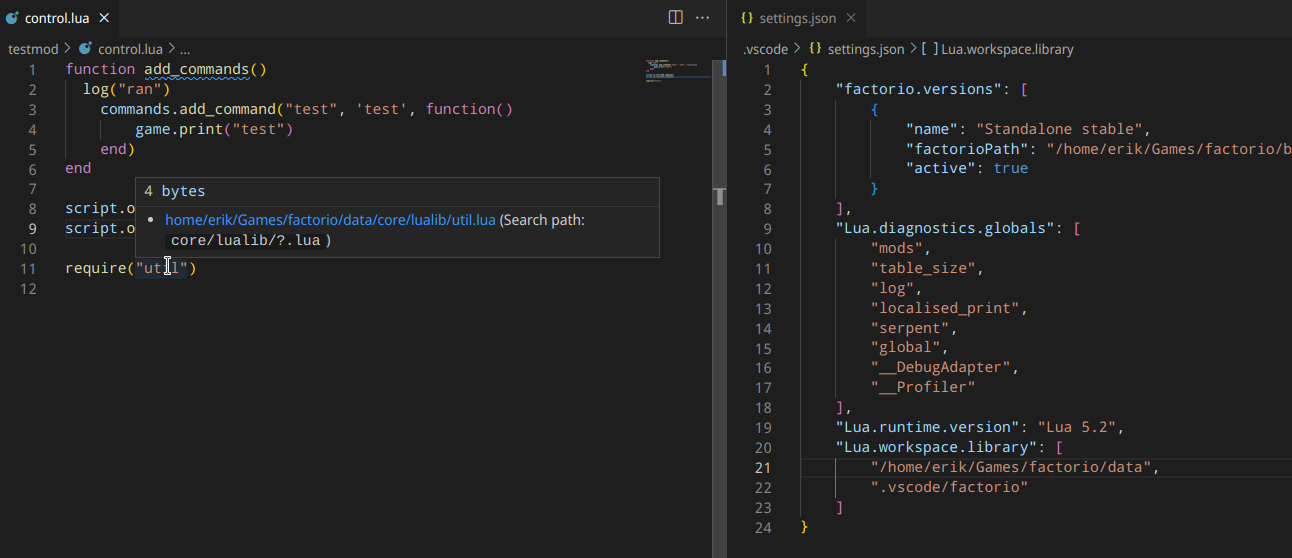
Task: Click the ".vscode/factorio" library entry
Action: pos(949,487)
